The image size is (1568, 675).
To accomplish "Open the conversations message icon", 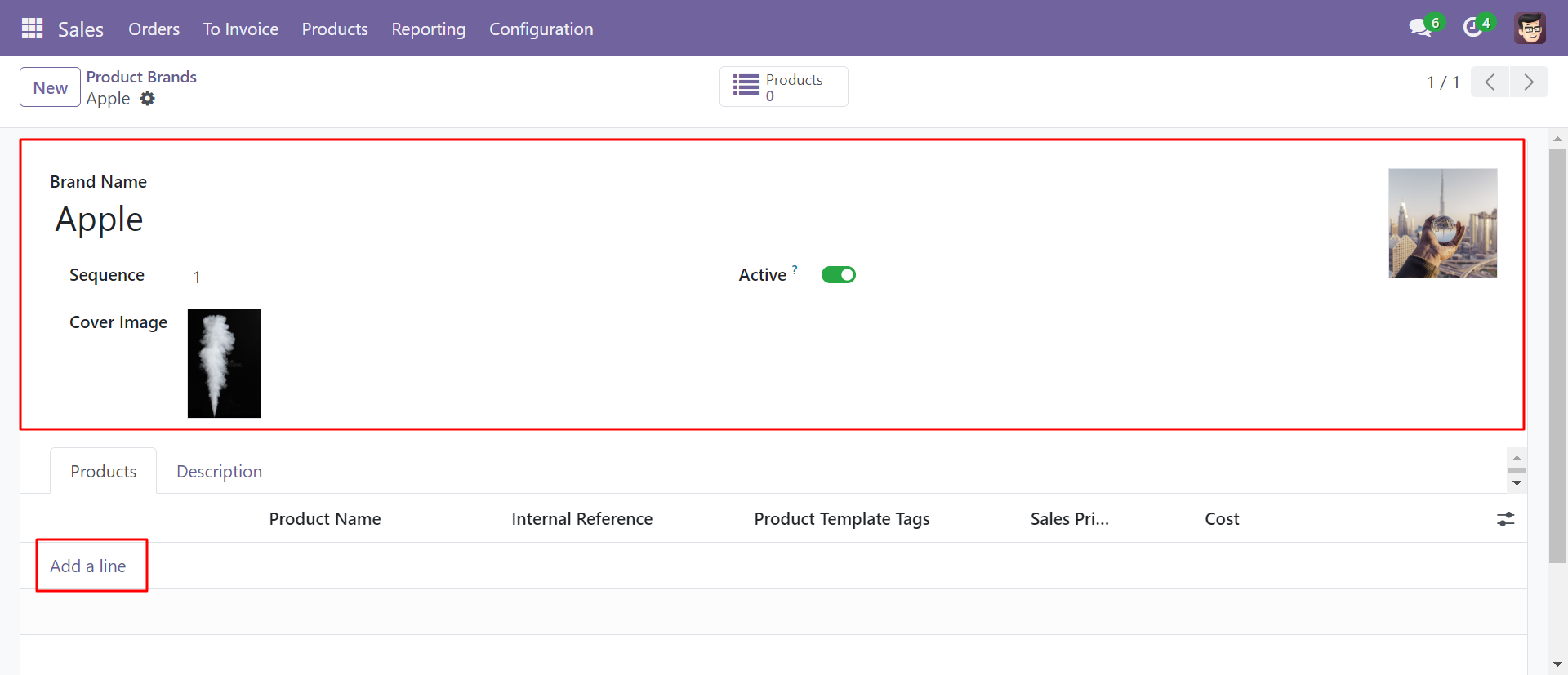I will coord(1420,28).
